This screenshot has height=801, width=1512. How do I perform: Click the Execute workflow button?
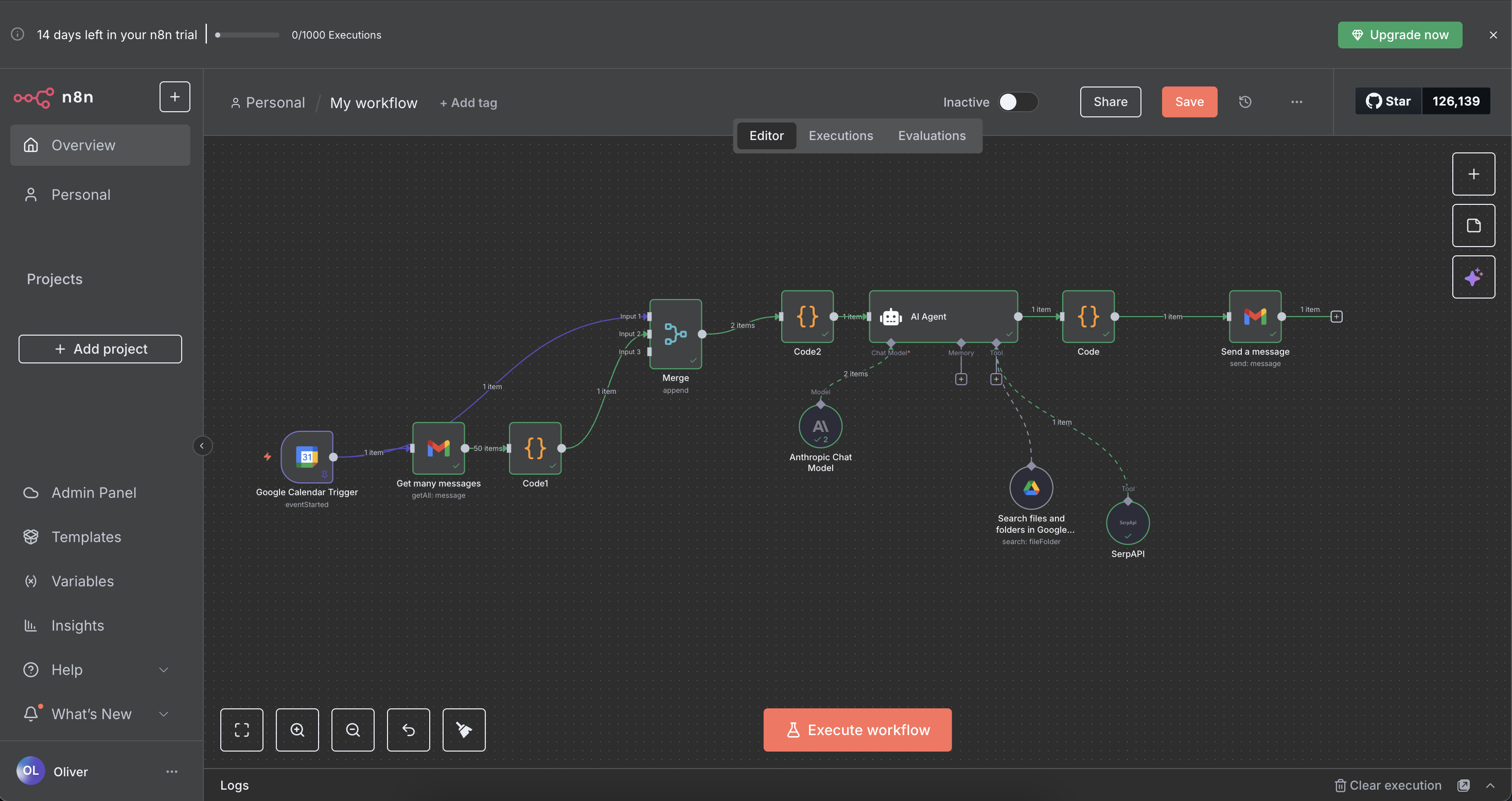[857, 729]
